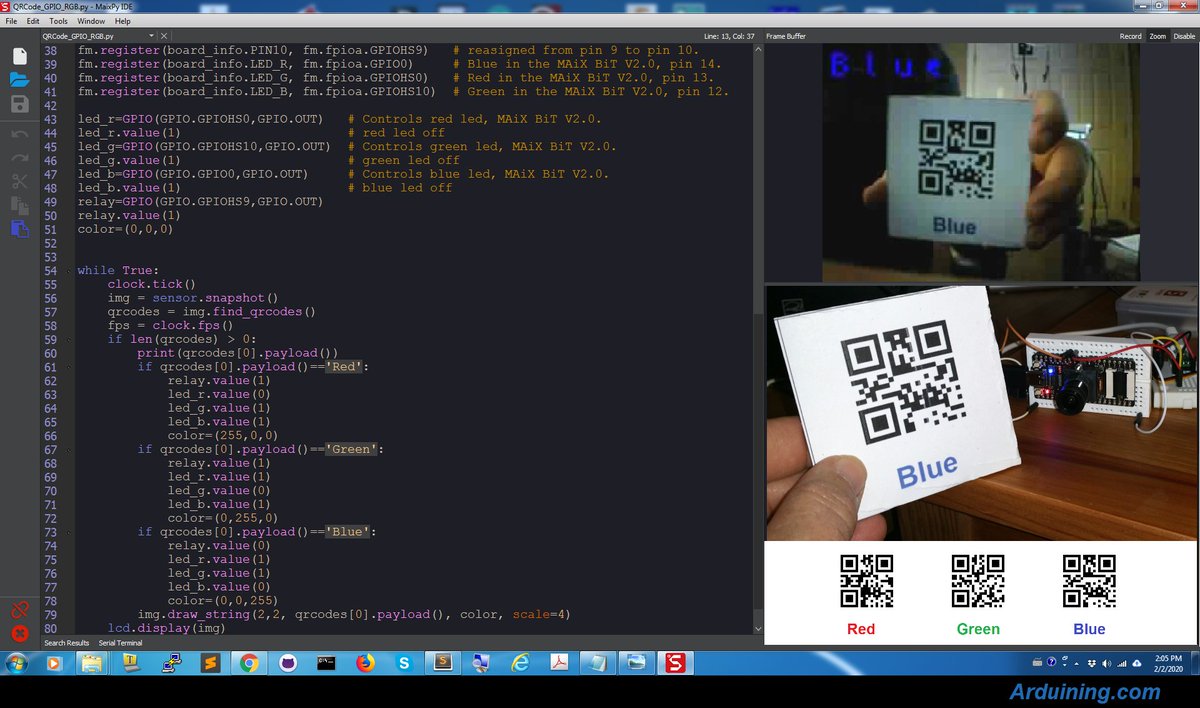
Task: Click the 'qrcodes = img.find_qrcodes()' line
Action: point(211,312)
